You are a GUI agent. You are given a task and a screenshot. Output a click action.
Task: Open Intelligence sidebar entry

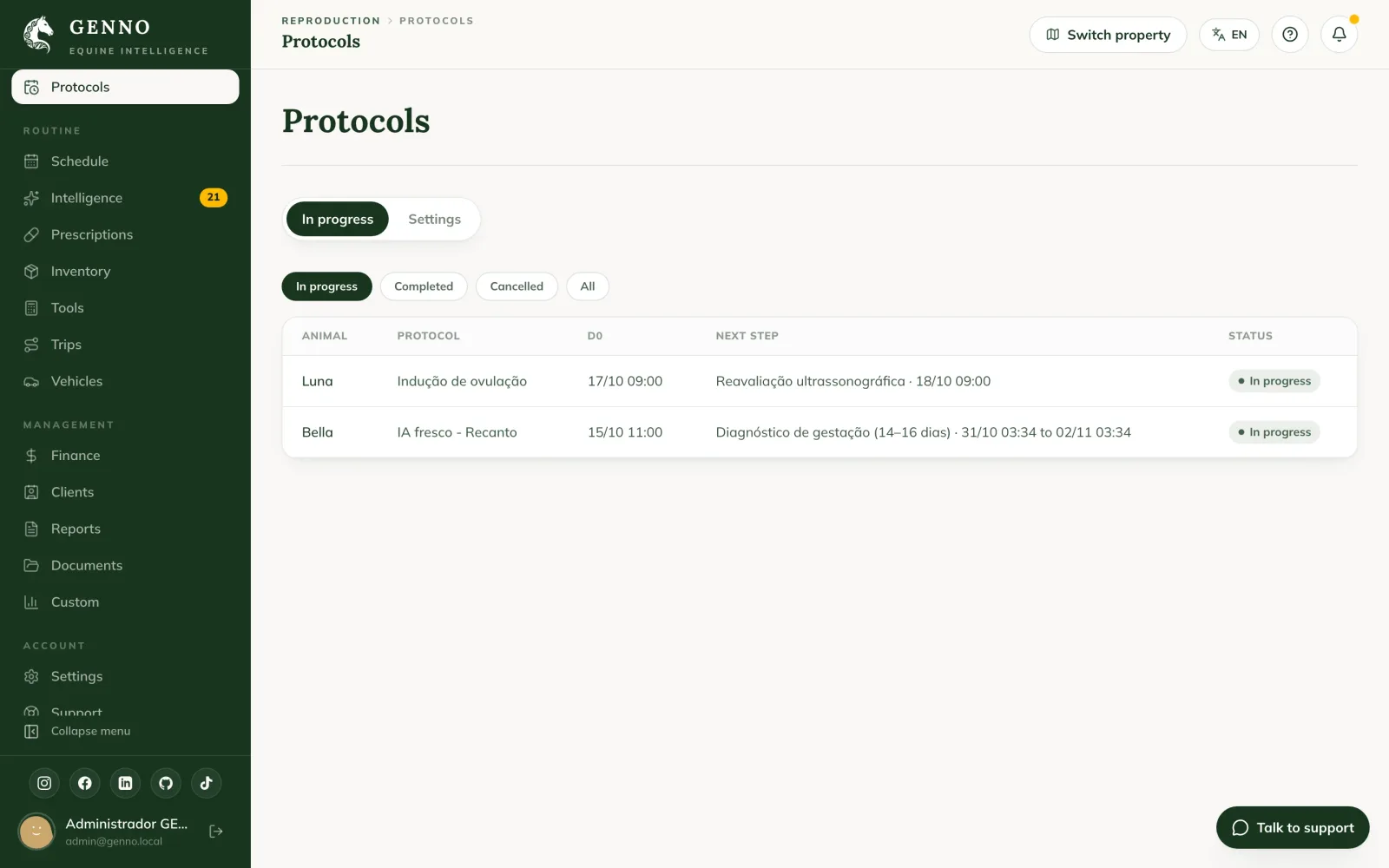click(125, 198)
